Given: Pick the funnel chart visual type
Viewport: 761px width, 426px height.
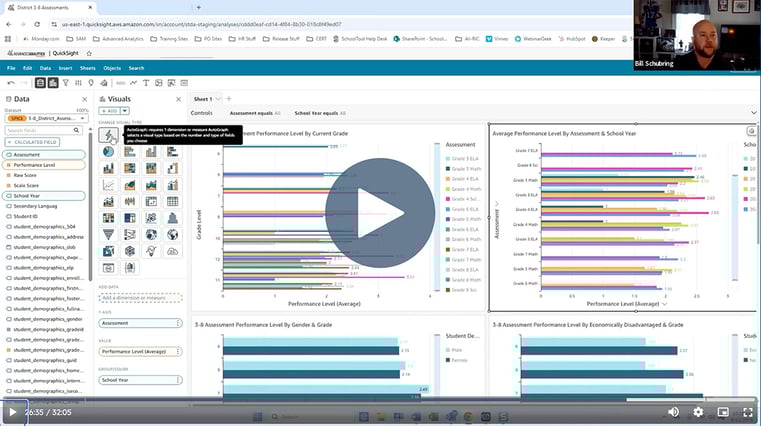Looking at the screenshot, I should [x=108, y=234].
